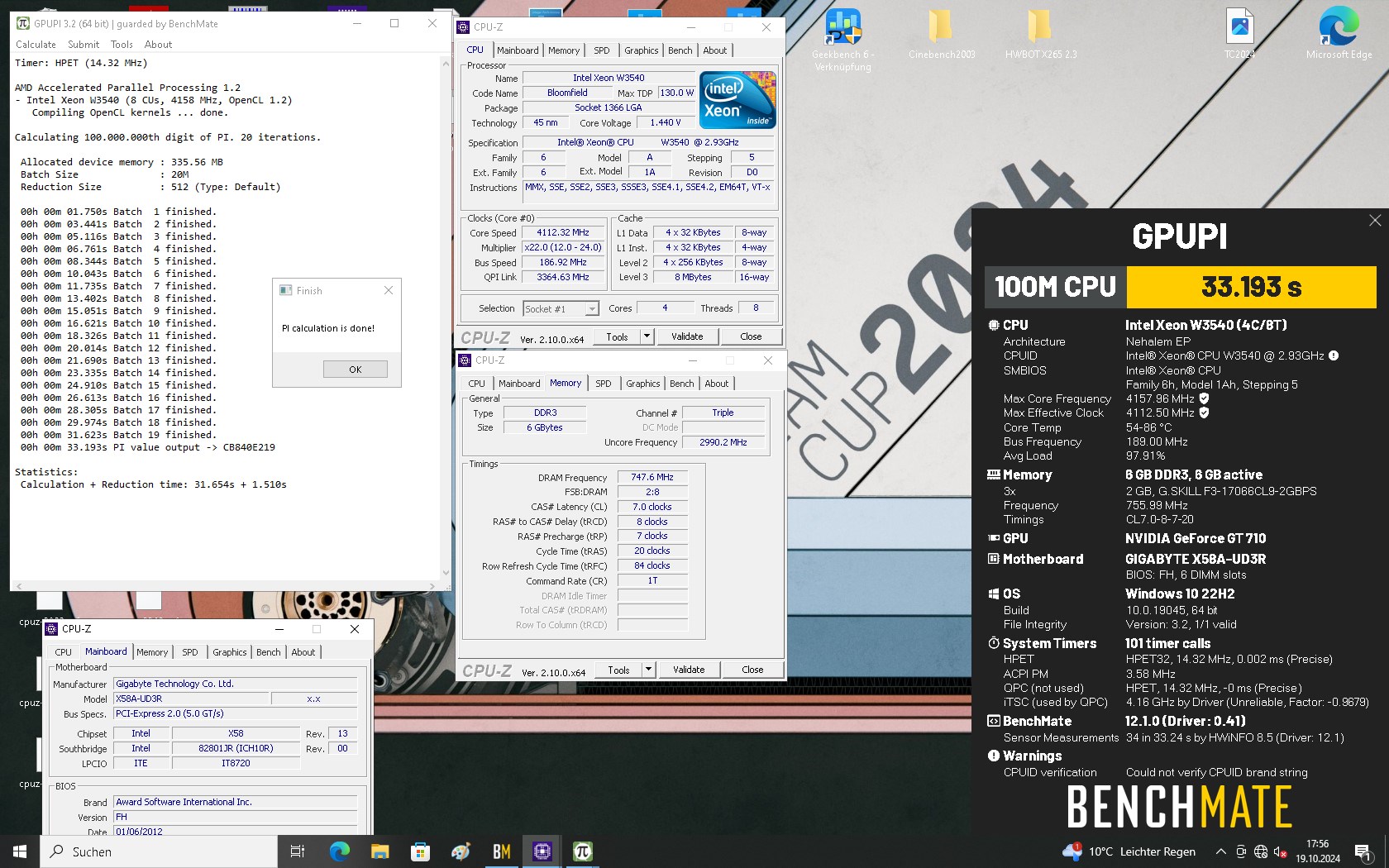
Task: Click the taskbar search box
Action: point(160,851)
